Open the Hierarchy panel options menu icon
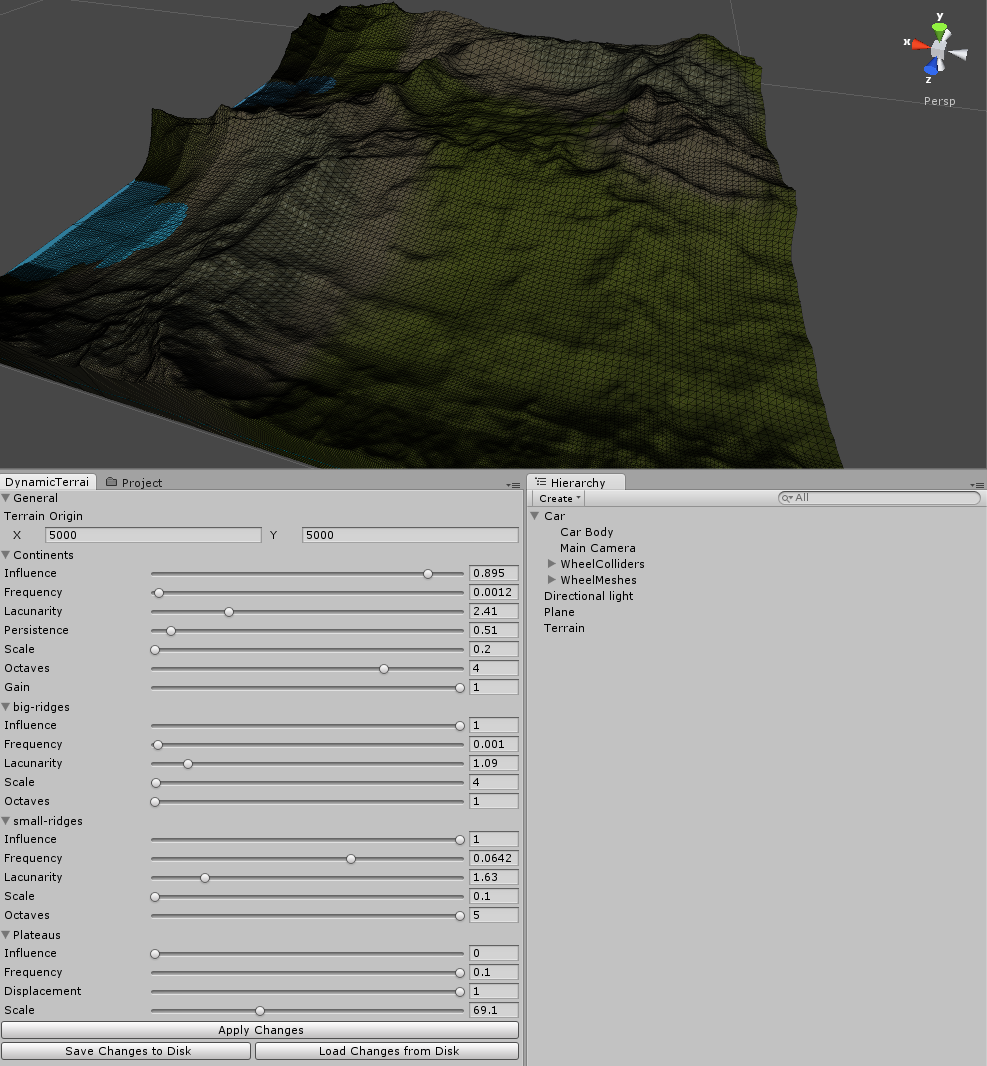Image resolution: width=987 pixels, height=1066 pixels. pyautogui.click(x=979, y=483)
